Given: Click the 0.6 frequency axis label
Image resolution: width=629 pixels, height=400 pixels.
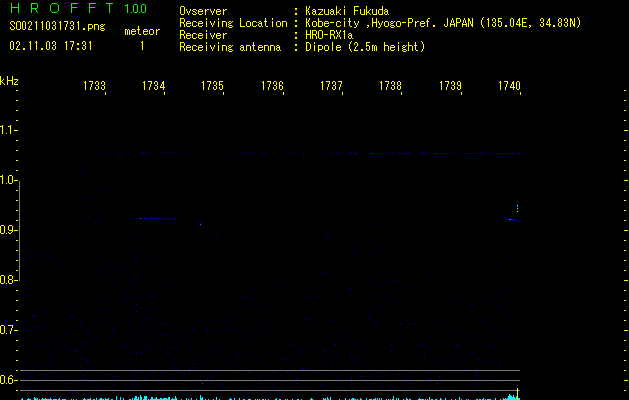Looking at the screenshot, I should tap(9, 380).
